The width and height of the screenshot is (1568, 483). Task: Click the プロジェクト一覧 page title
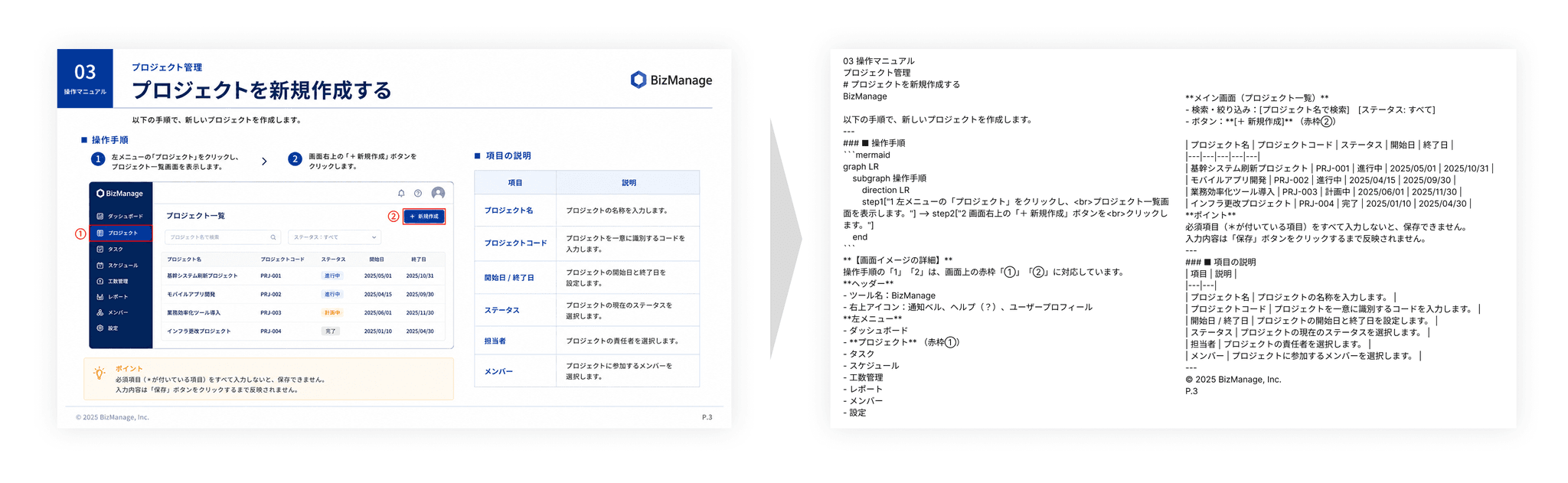(x=195, y=216)
